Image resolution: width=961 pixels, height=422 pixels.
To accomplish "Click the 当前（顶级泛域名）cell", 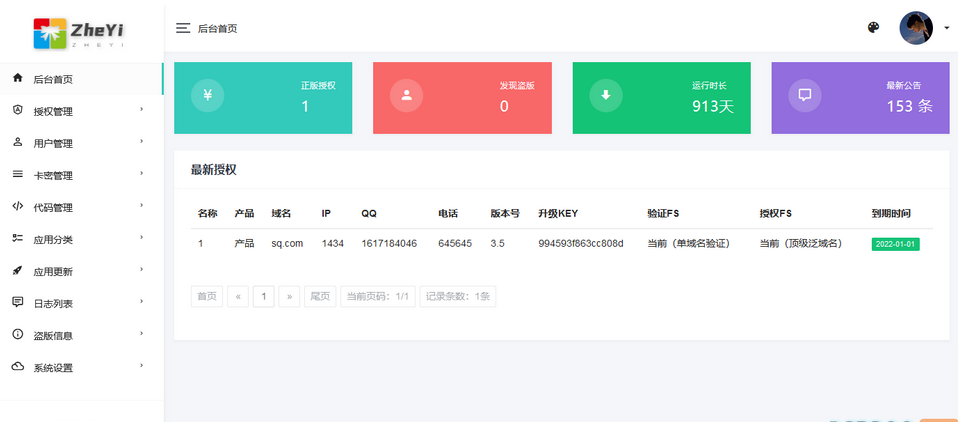I will 802,244.
